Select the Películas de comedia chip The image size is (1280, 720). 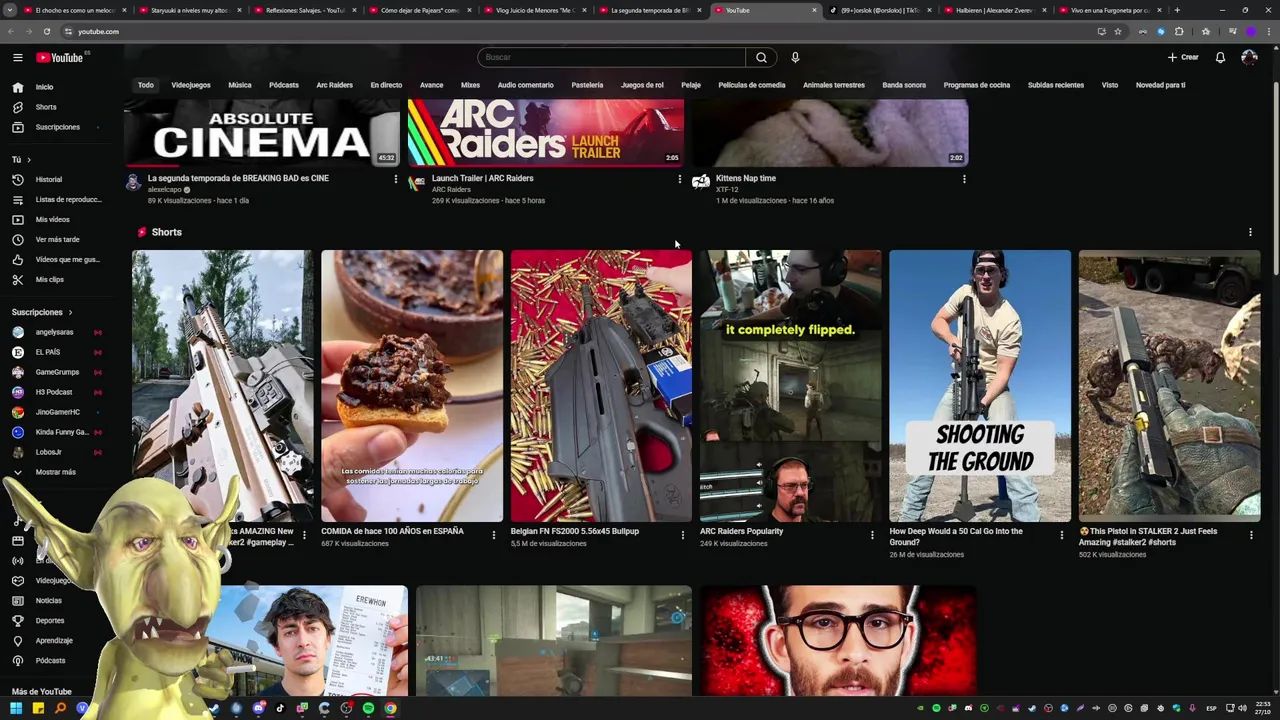[752, 85]
